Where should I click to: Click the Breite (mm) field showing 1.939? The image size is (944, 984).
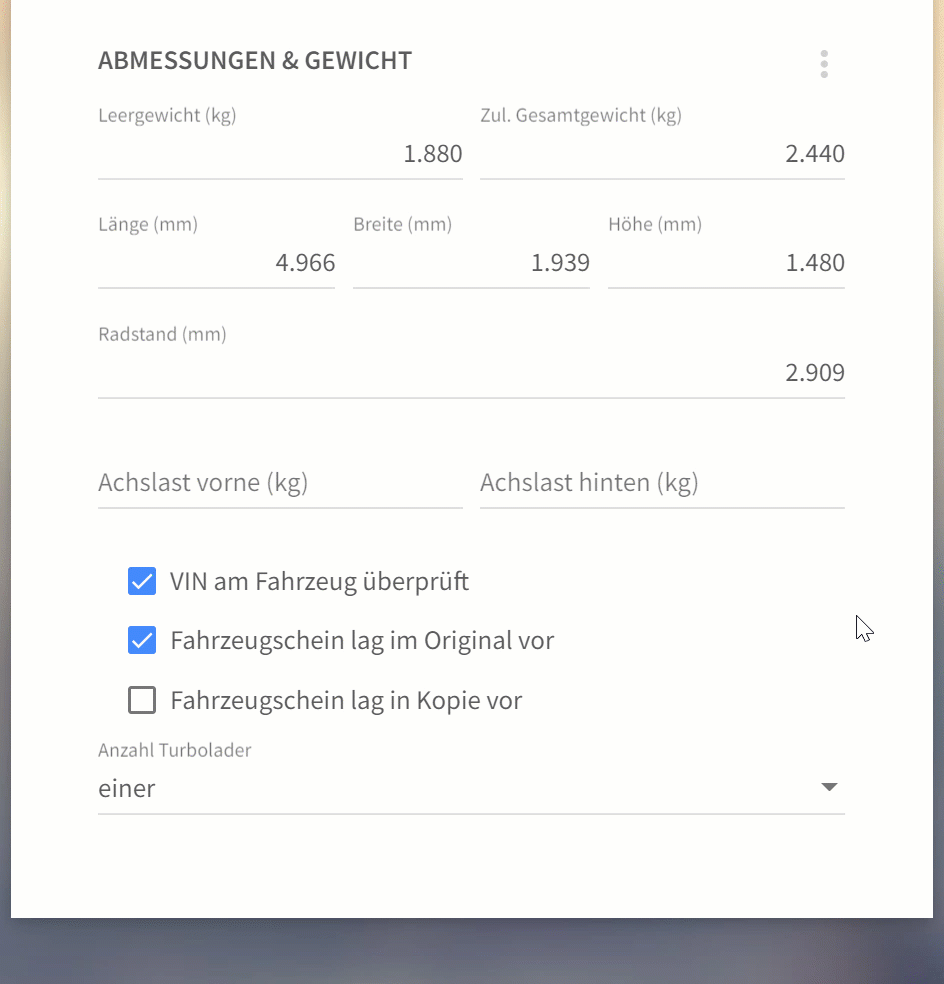(471, 263)
